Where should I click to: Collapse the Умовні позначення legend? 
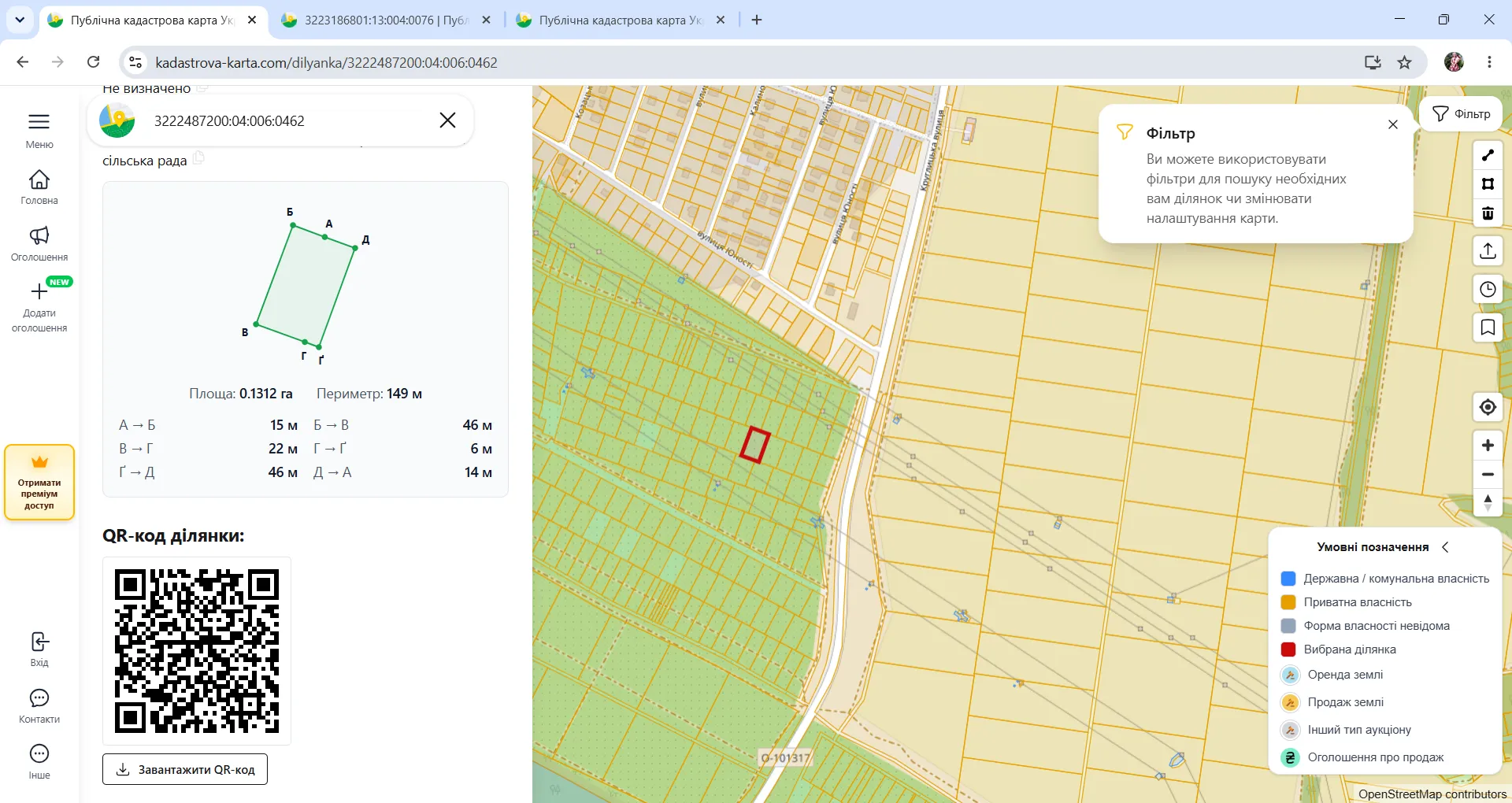click(x=1445, y=547)
